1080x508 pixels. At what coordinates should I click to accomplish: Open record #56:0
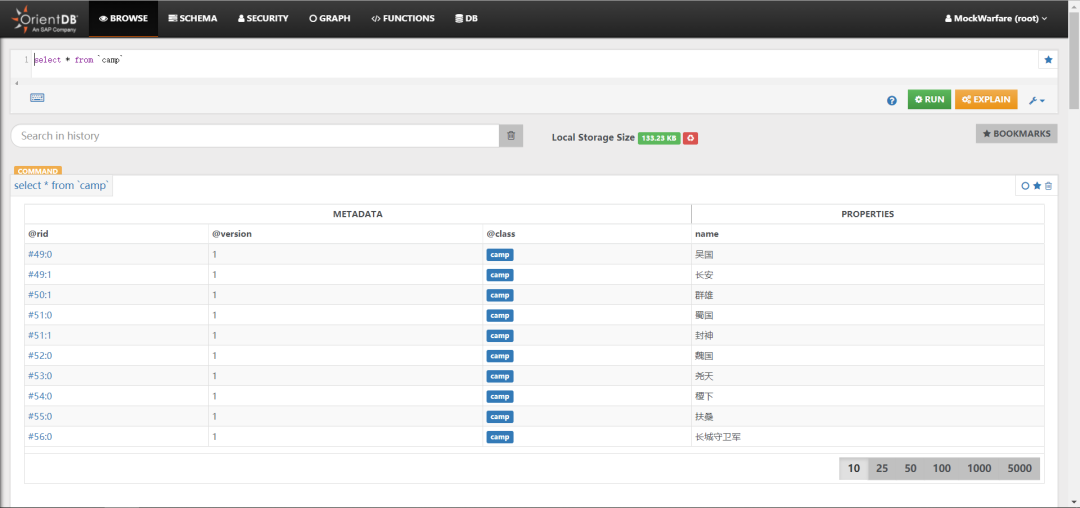coord(40,436)
